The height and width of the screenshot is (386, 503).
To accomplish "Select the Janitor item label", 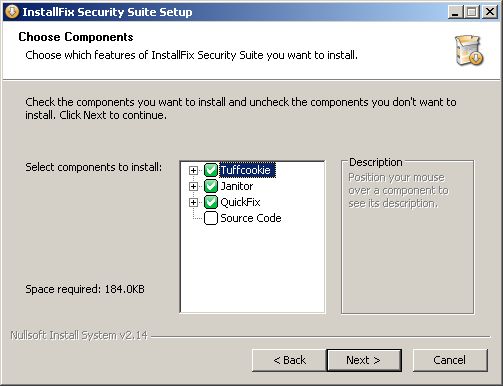I will point(237,186).
